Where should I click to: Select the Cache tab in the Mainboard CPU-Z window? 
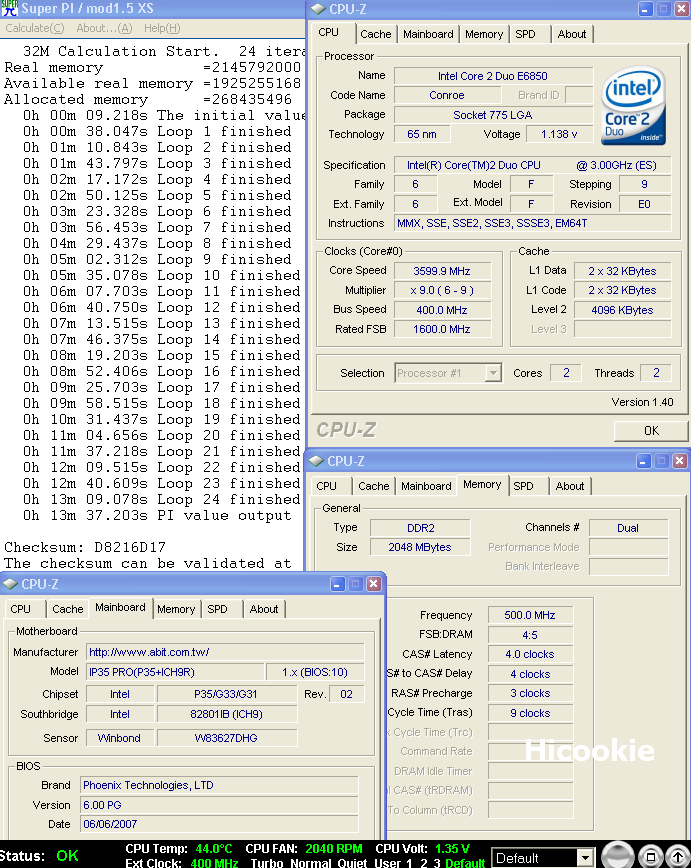coord(68,609)
